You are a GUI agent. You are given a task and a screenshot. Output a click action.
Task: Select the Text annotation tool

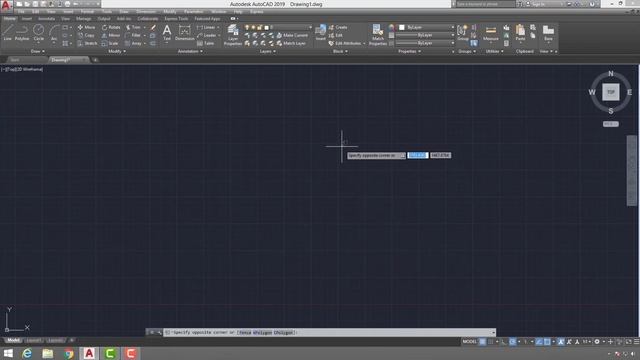pos(167,32)
